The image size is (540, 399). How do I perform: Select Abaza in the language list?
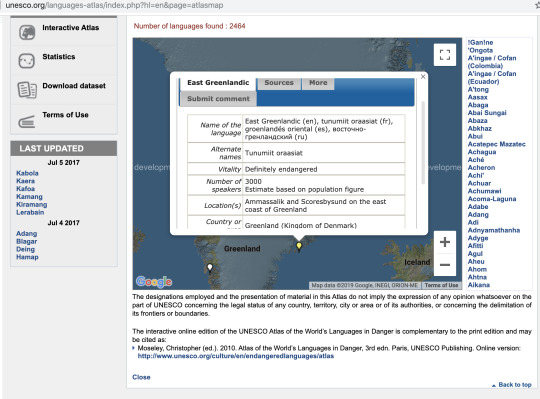(x=477, y=121)
